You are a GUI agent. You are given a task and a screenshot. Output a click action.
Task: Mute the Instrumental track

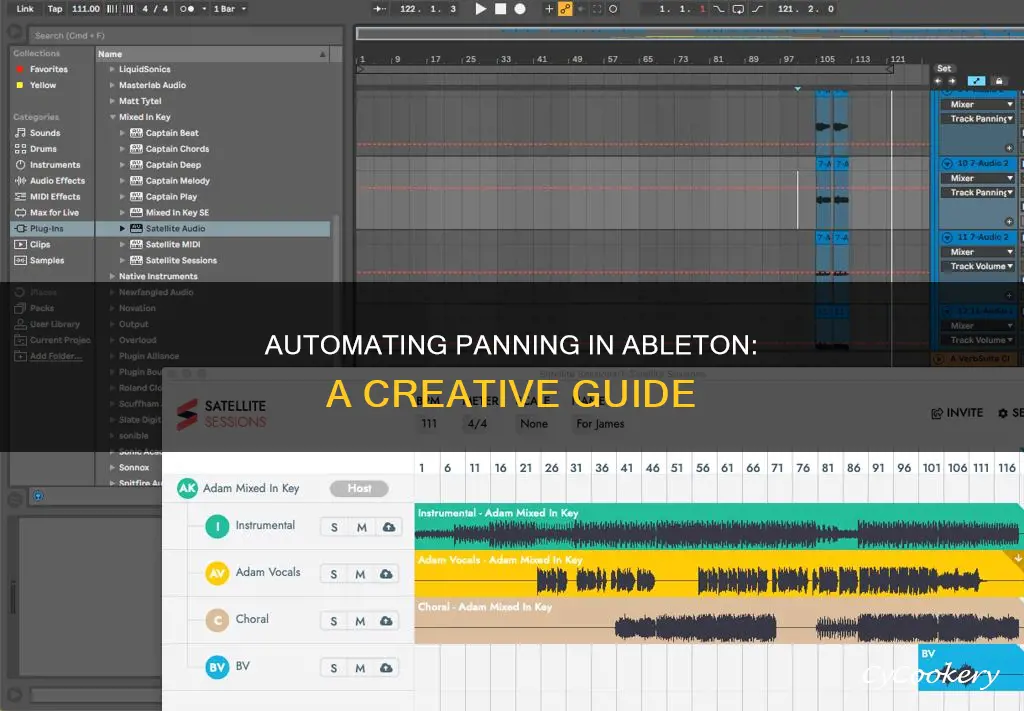coord(361,527)
